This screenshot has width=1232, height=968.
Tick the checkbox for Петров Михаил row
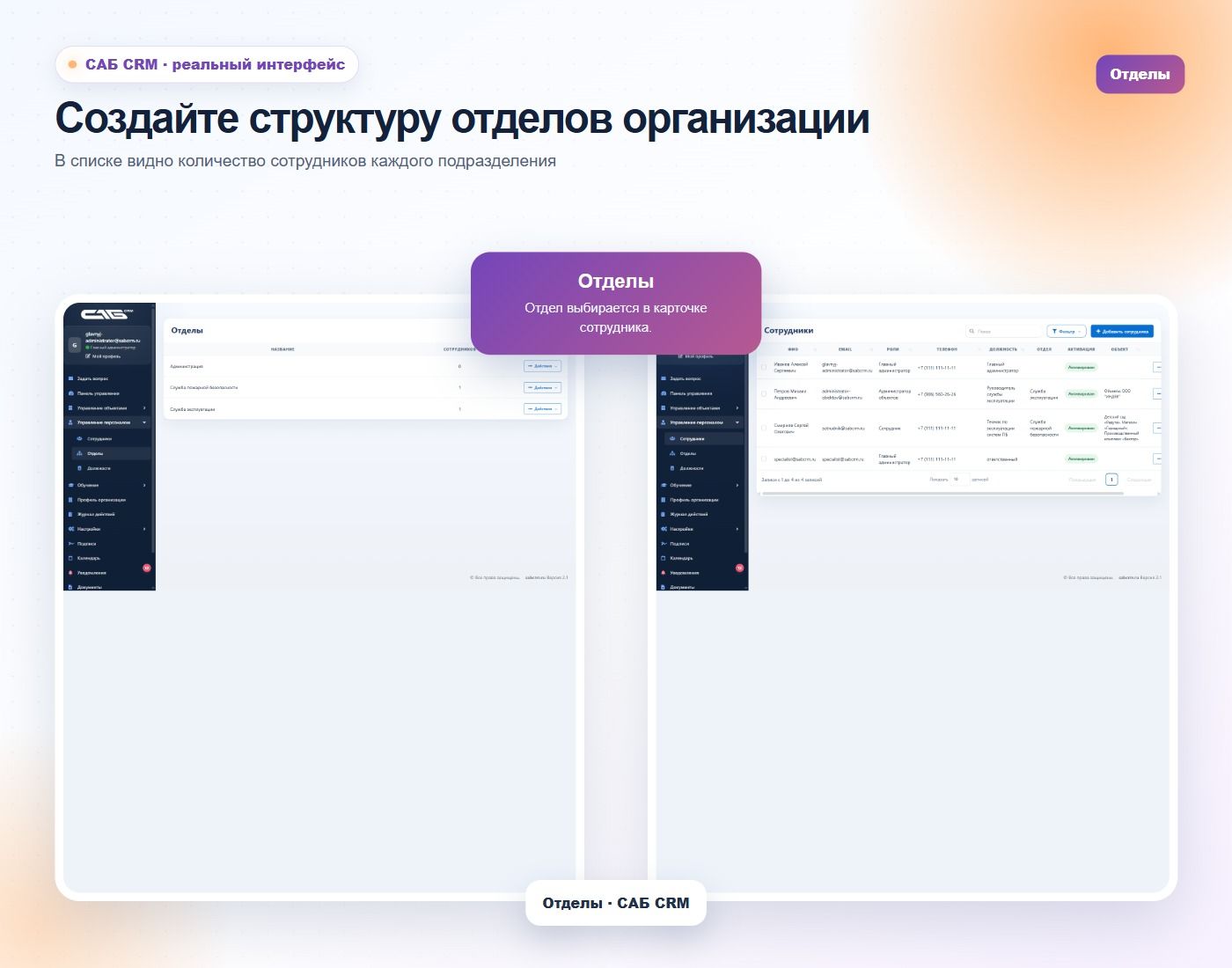(x=764, y=394)
